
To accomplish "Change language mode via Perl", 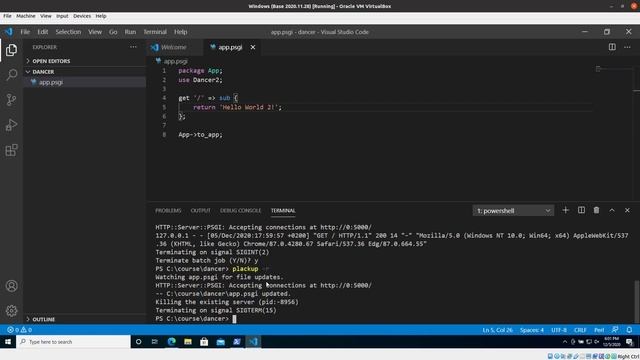I will click(x=599, y=330).
